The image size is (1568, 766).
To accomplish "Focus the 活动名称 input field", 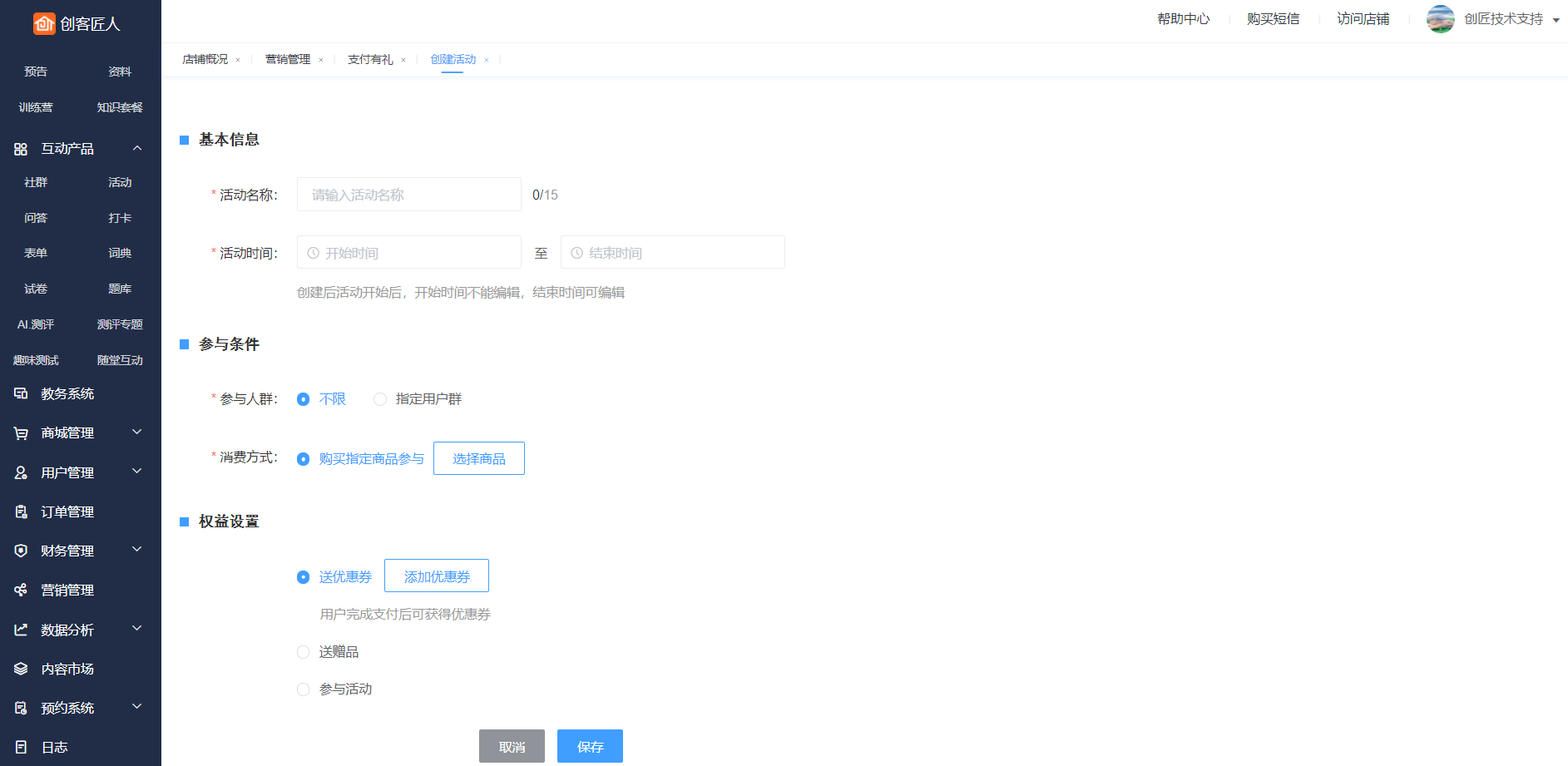I will click(x=408, y=195).
